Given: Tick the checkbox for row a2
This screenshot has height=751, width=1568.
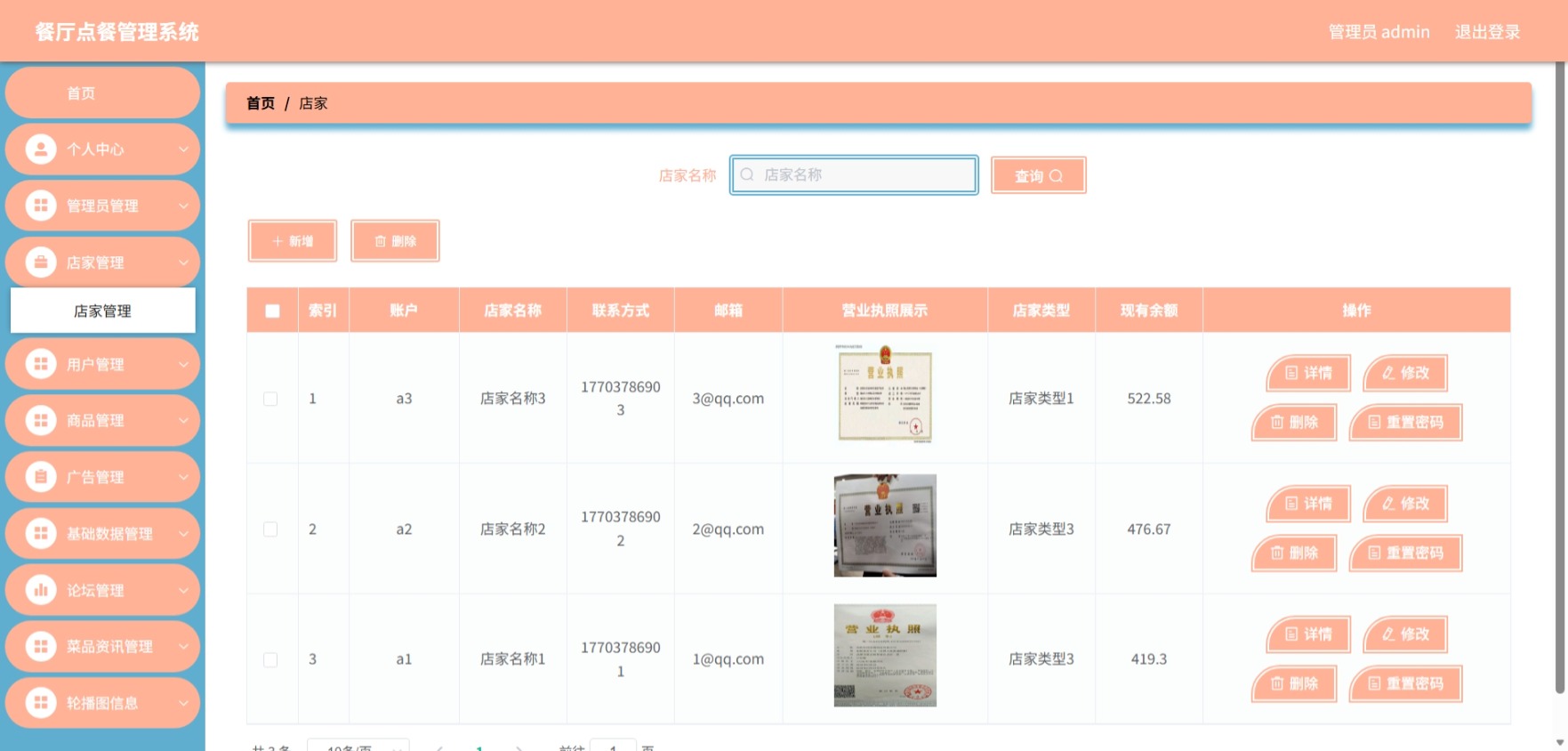Looking at the screenshot, I should [x=270, y=529].
